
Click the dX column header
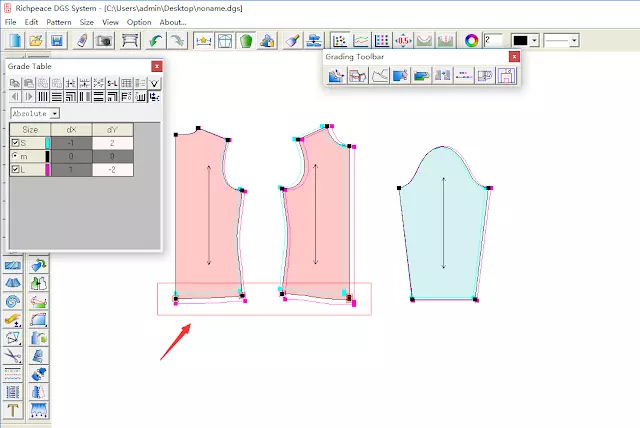tap(71, 130)
